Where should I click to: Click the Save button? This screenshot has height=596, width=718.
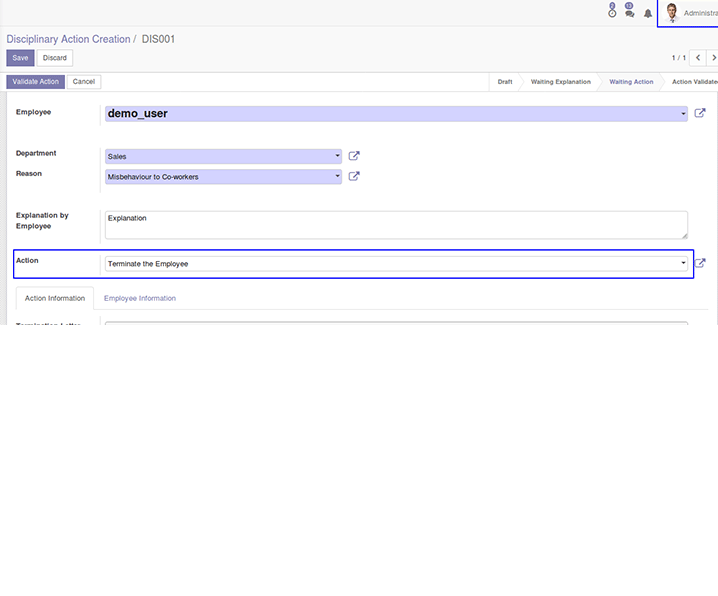[x=20, y=58]
